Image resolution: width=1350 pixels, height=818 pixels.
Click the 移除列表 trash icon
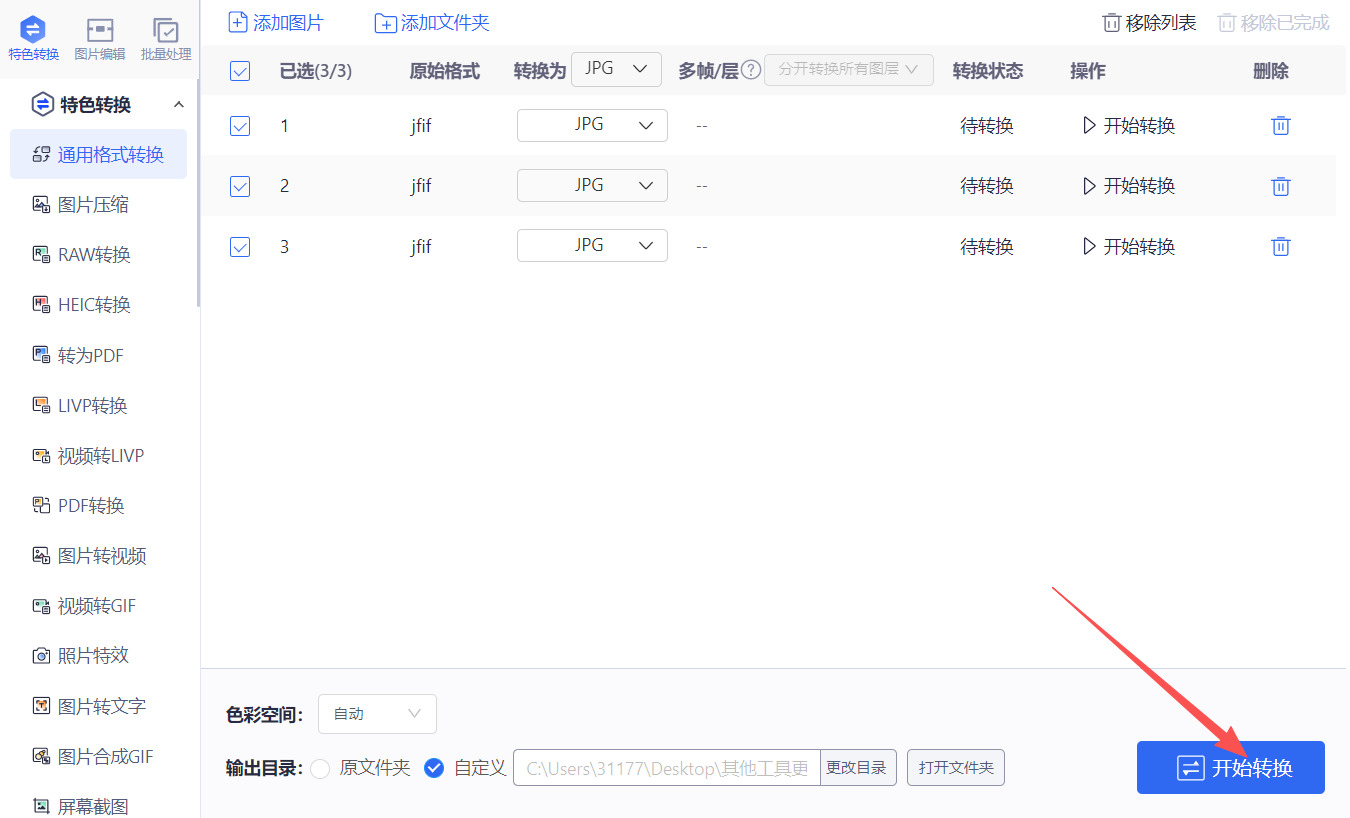[1111, 23]
